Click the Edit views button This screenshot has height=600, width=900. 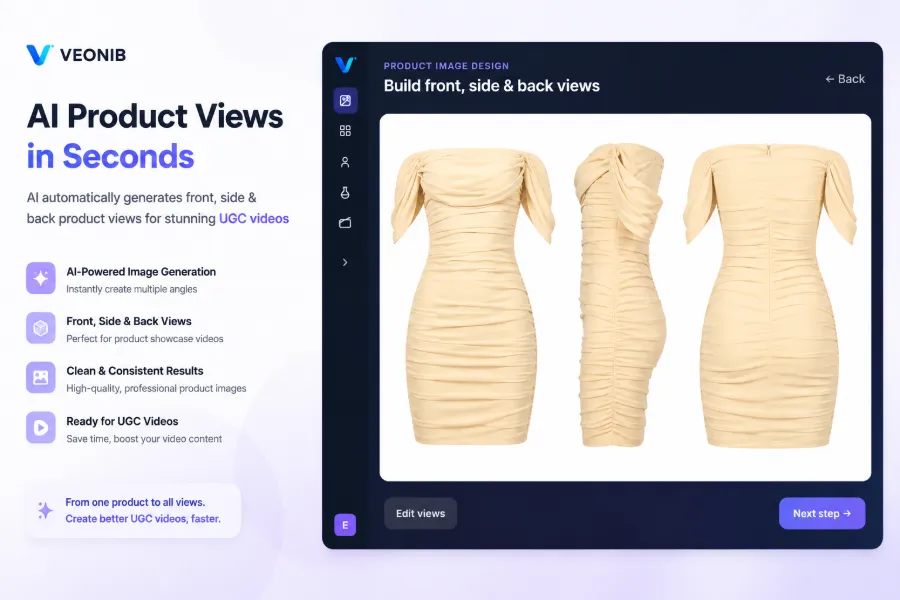click(420, 513)
